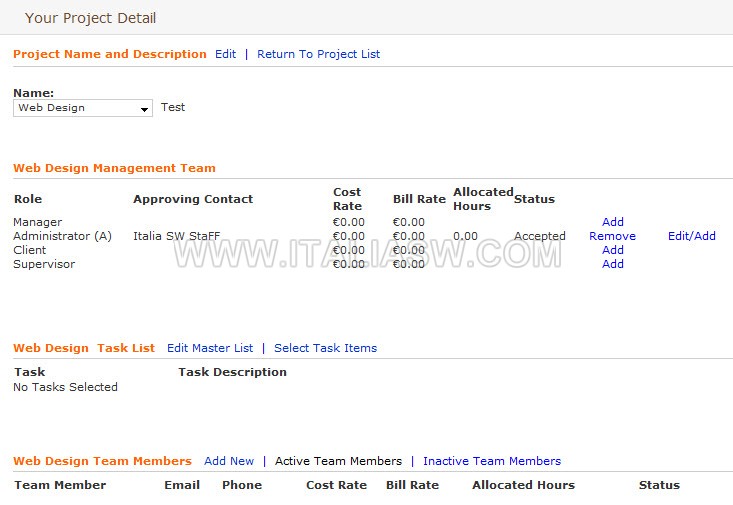Image resolution: width=733 pixels, height=505 pixels.
Task: Open Edit Master List for tasks
Action: [210, 348]
